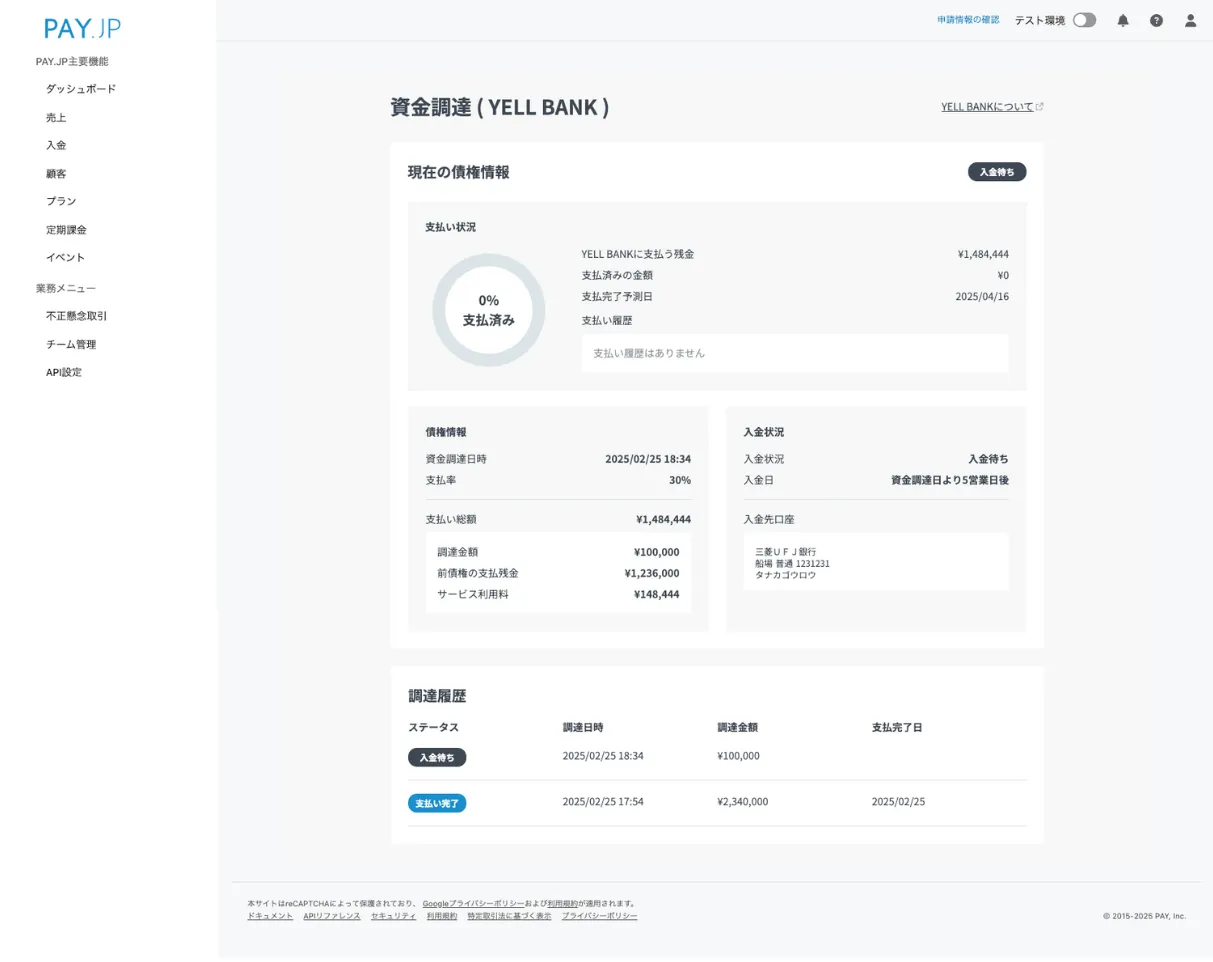
Task: Click the 支払率 value 30%
Action: tap(680, 480)
